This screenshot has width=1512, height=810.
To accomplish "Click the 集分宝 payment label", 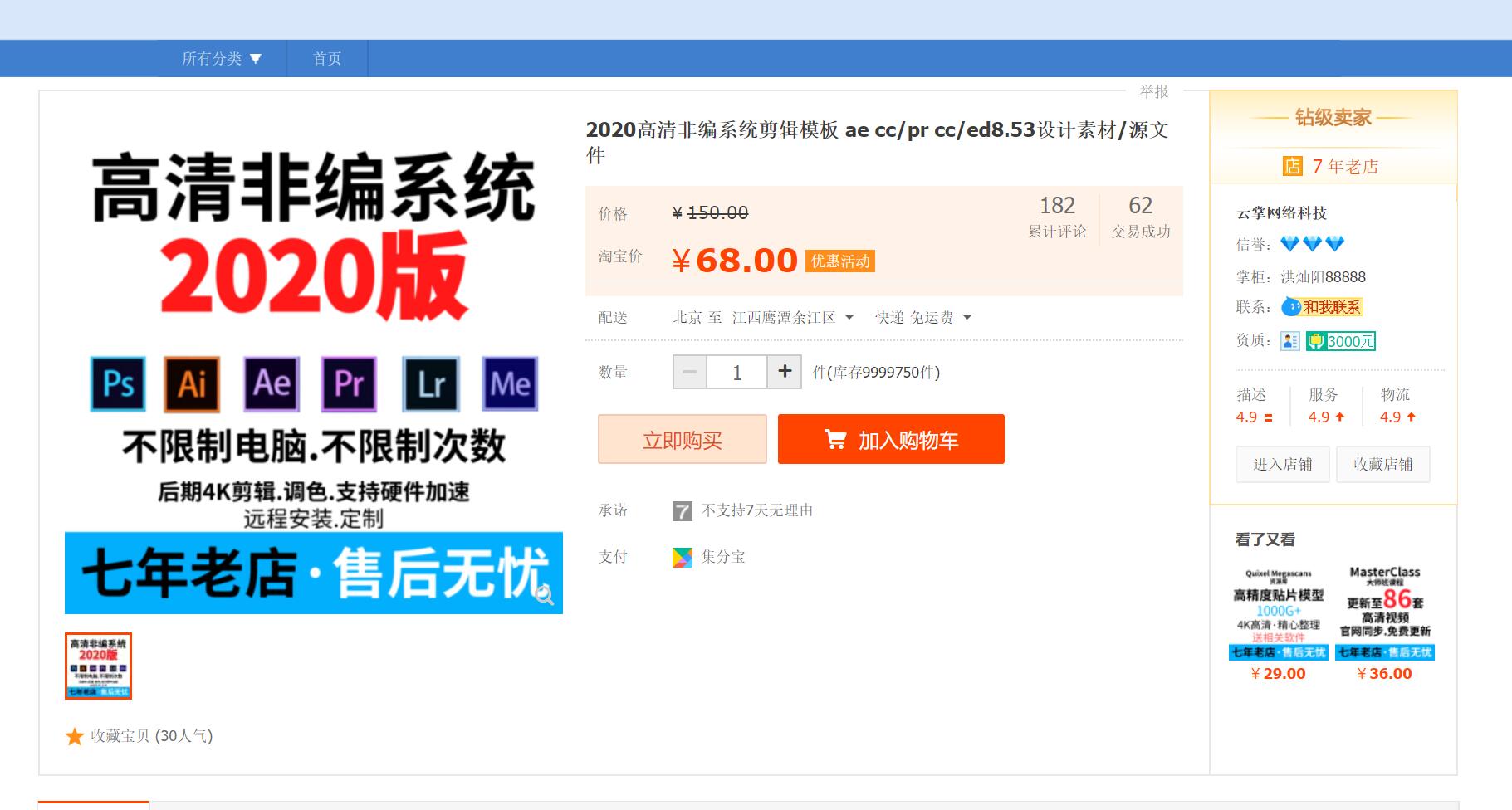I will (x=723, y=557).
